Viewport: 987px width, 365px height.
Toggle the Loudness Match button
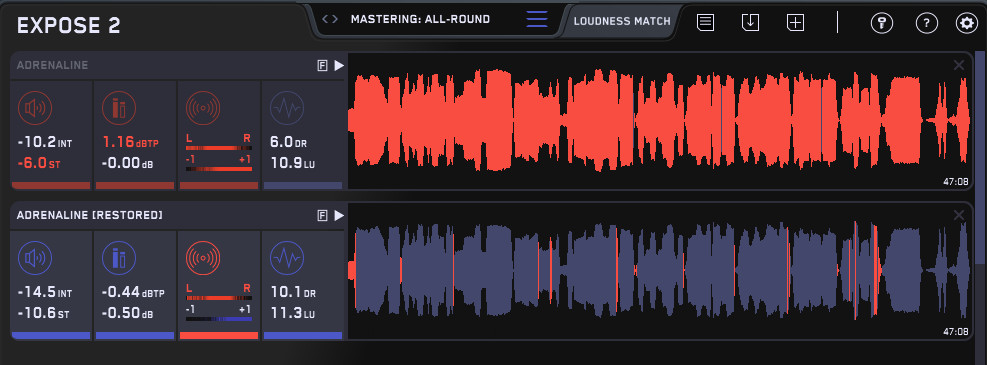(x=622, y=21)
